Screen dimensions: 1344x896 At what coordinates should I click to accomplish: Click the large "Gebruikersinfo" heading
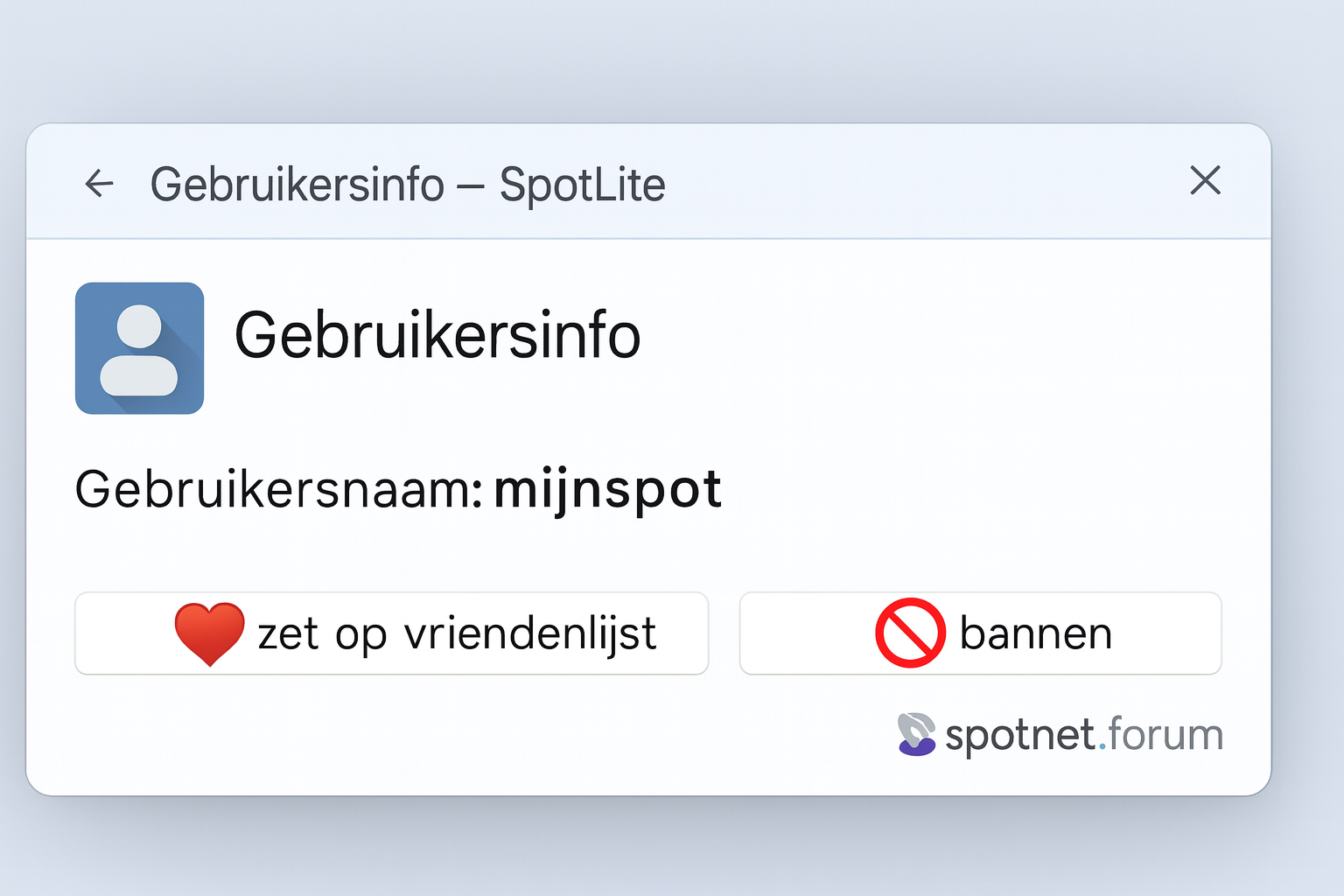click(x=437, y=336)
